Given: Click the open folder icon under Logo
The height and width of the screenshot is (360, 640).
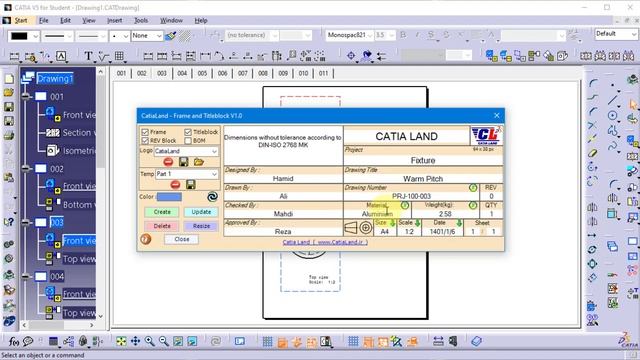Looking at the screenshot, I should [199, 162].
